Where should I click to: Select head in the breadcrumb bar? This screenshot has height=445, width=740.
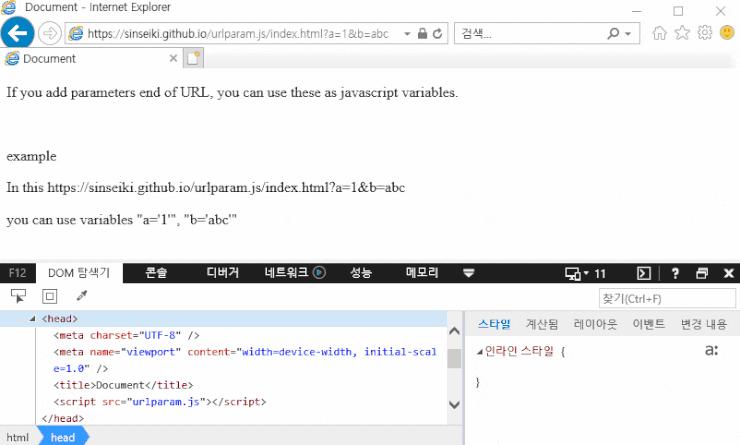tap(63, 437)
